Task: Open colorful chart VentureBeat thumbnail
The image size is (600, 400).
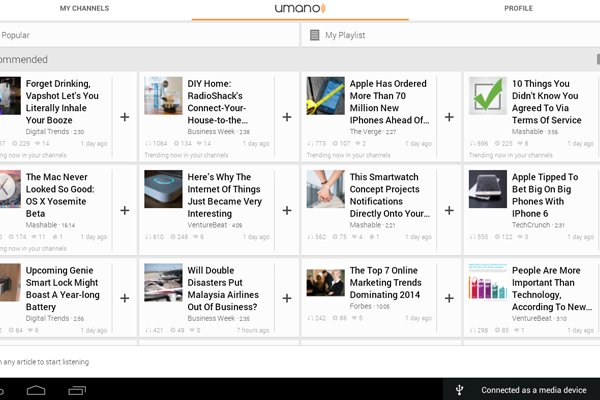Action: (x=488, y=281)
